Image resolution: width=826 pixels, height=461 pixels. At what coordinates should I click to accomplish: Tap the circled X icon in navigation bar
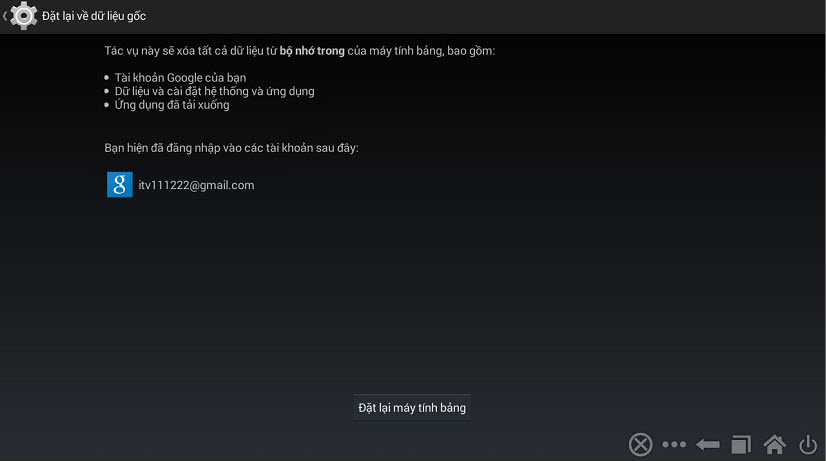click(640, 444)
